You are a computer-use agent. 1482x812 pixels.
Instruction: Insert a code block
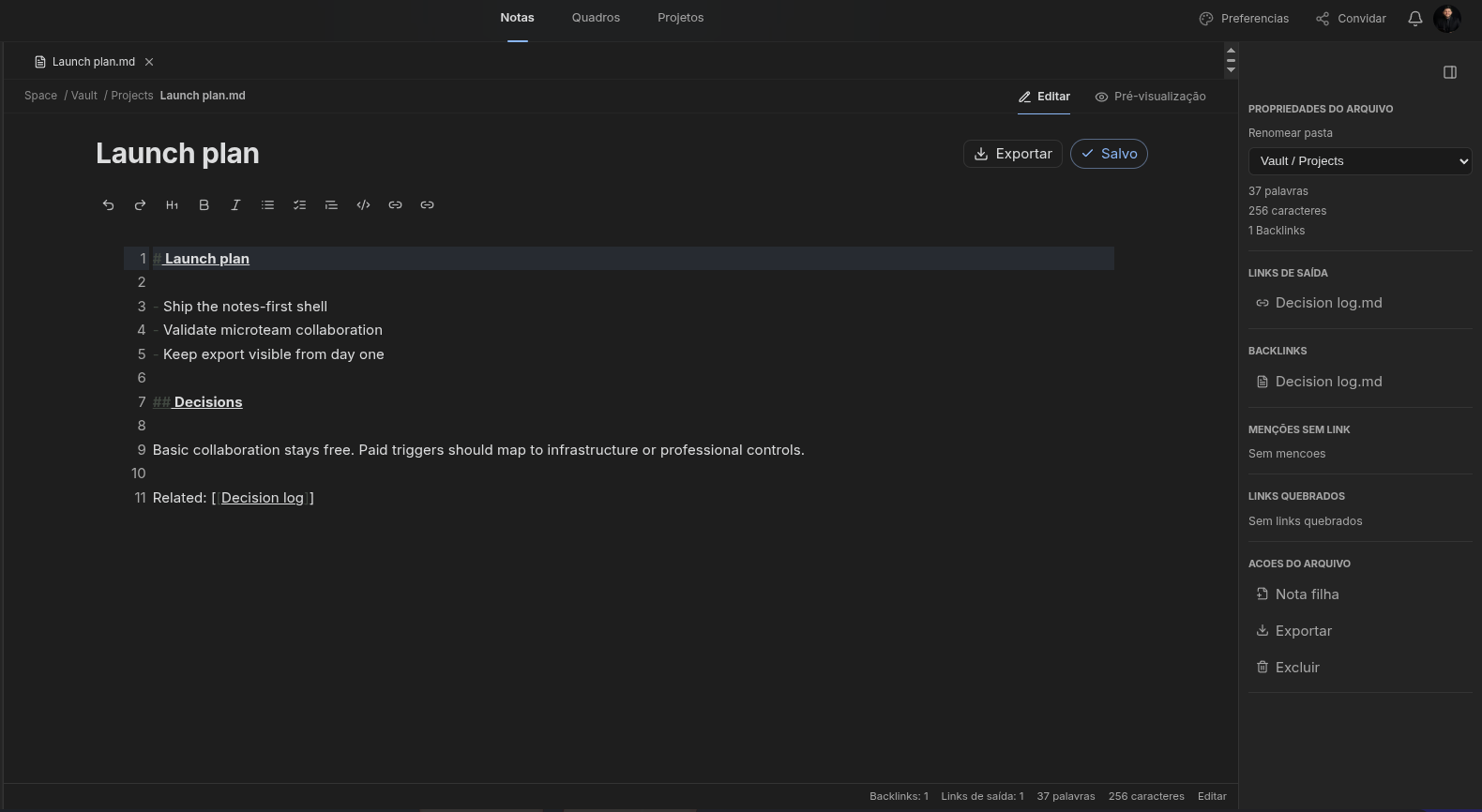[x=363, y=204]
